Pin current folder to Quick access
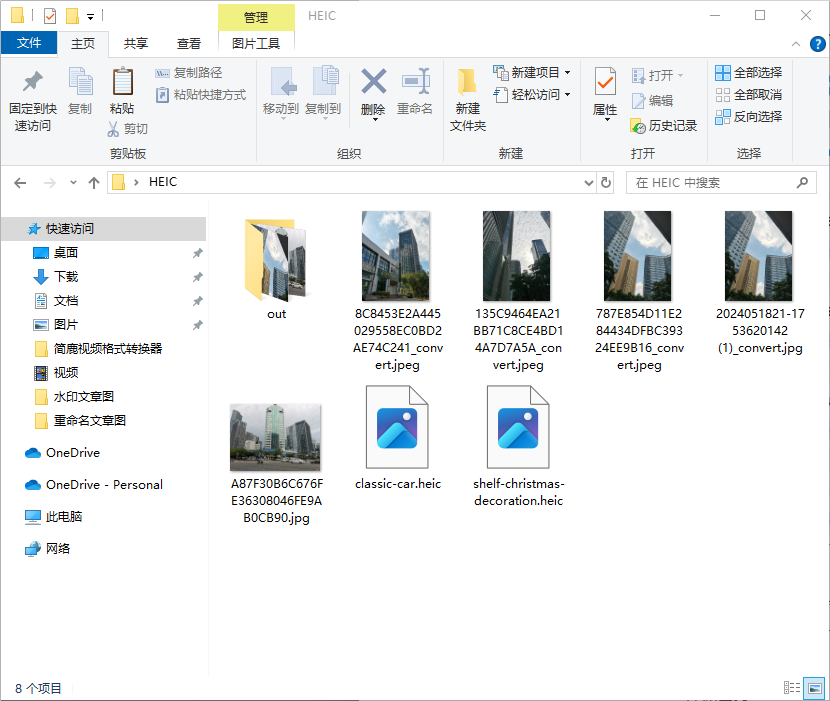 pyautogui.click(x=31, y=95)
